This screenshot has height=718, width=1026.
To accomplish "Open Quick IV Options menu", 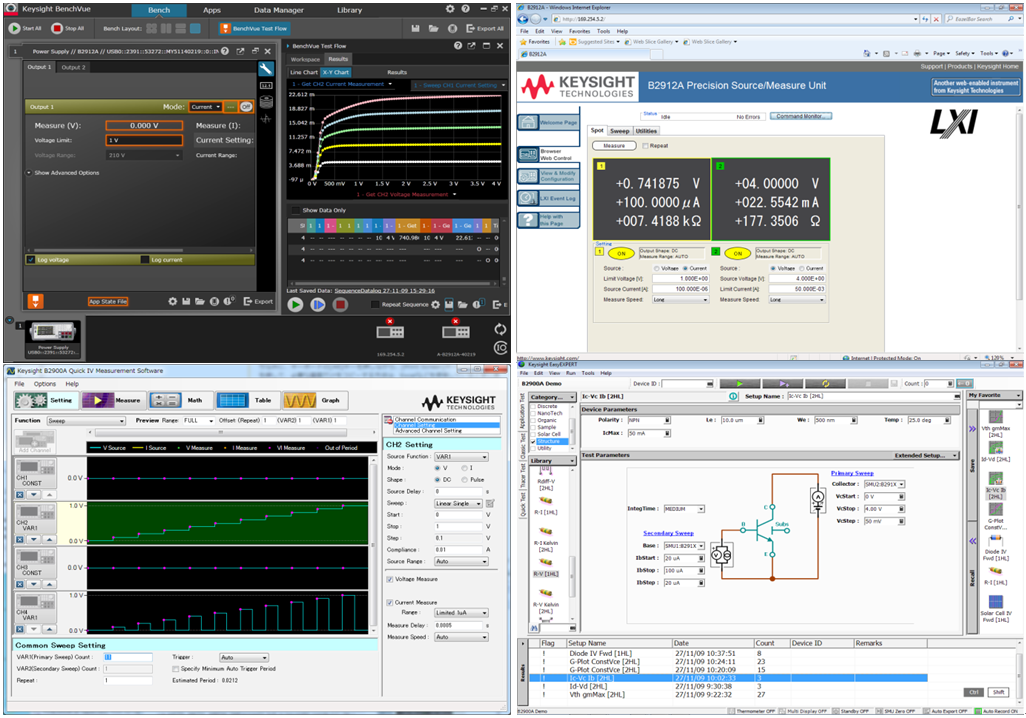I will (x=44, y=384).
